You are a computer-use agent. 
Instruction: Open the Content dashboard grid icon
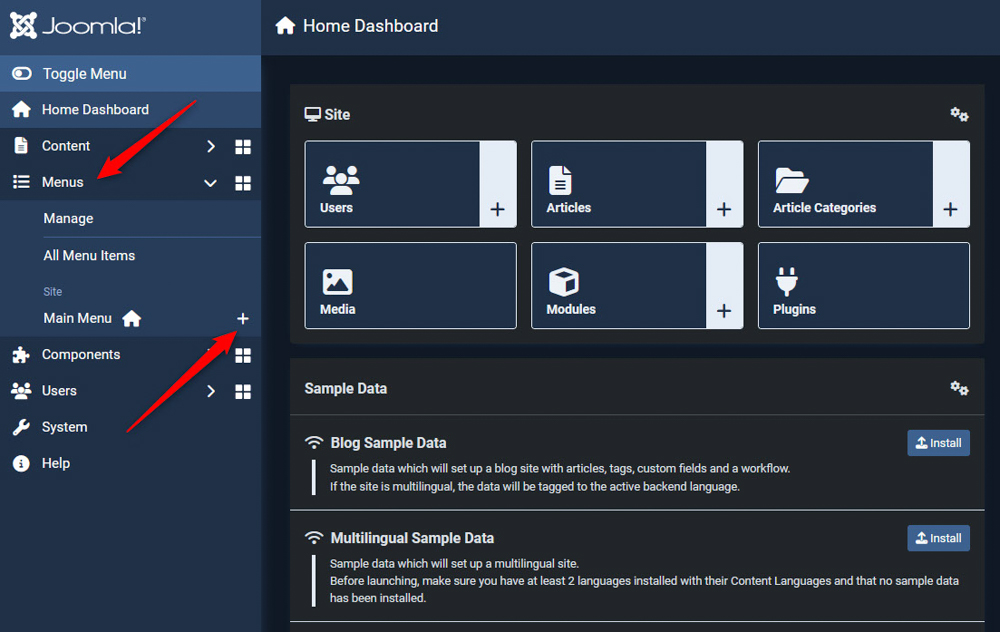243,146
